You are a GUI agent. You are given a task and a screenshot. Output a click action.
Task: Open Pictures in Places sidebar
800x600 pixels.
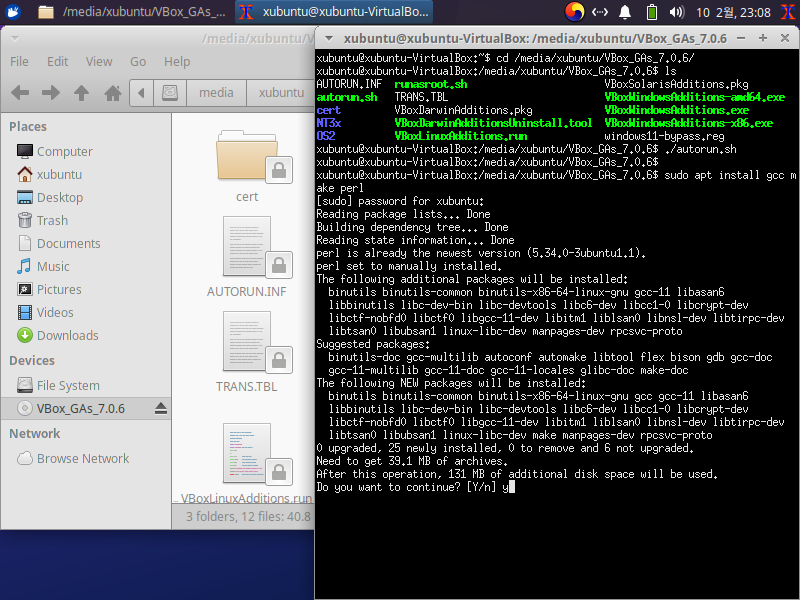pos(87,289)
